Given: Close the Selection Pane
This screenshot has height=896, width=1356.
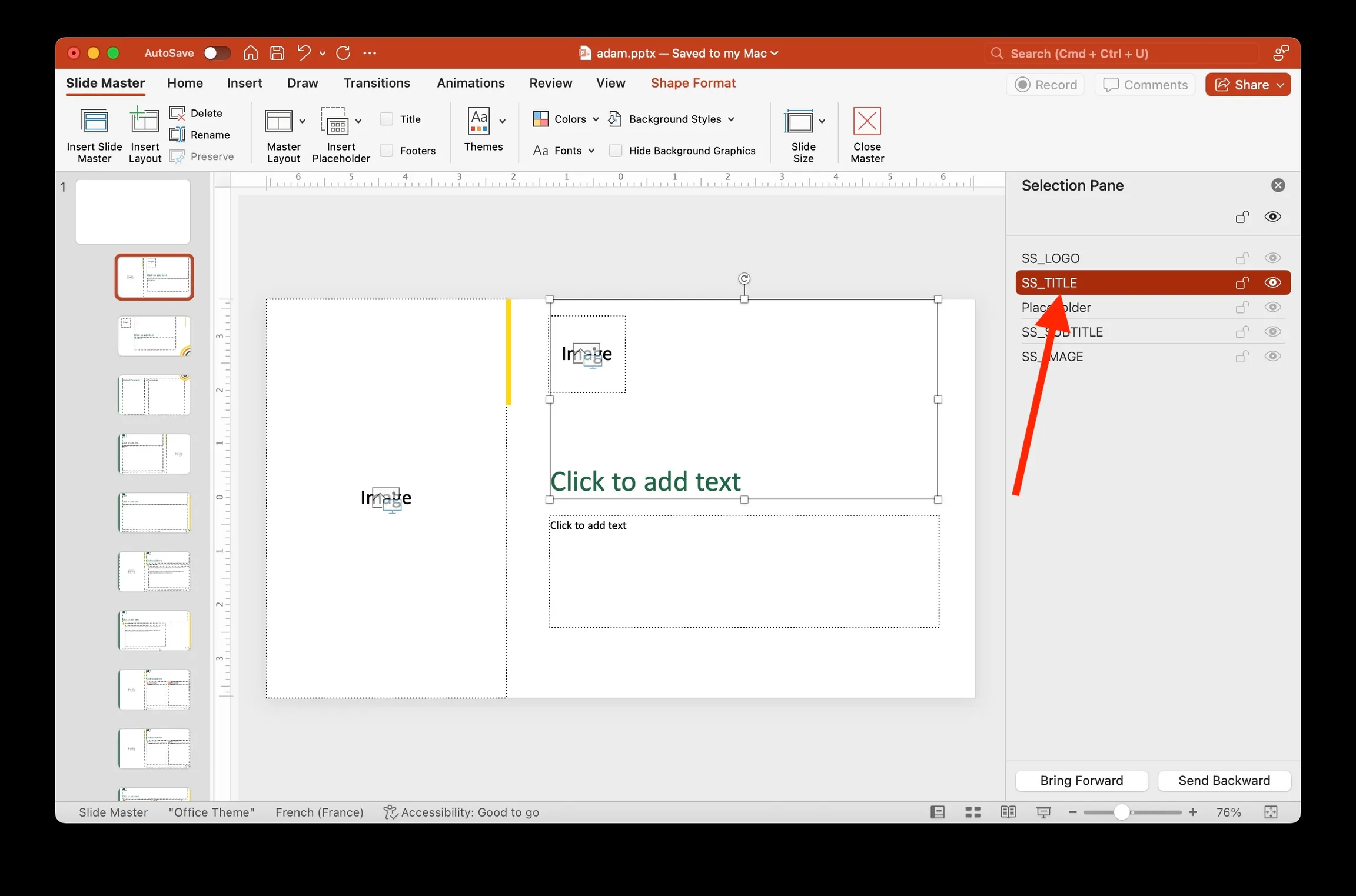Looking at the screenshot, I should pos(1278,185).
